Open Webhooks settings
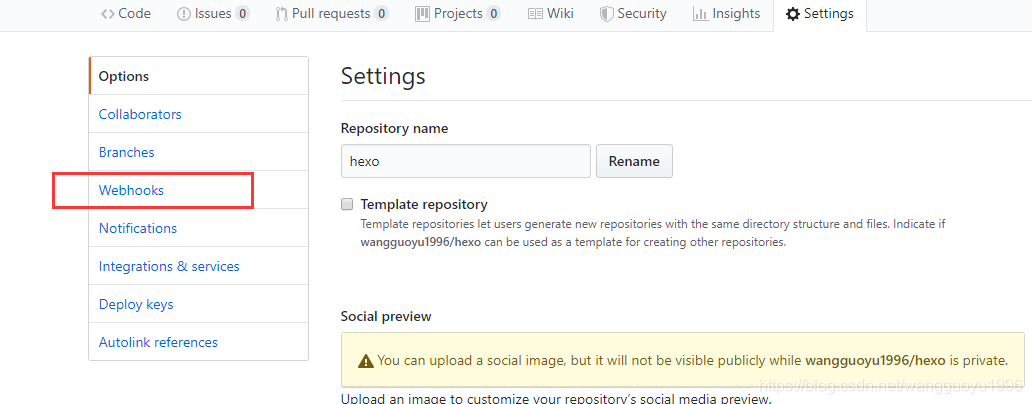The image size is (1032, 404). pos(198,190)
